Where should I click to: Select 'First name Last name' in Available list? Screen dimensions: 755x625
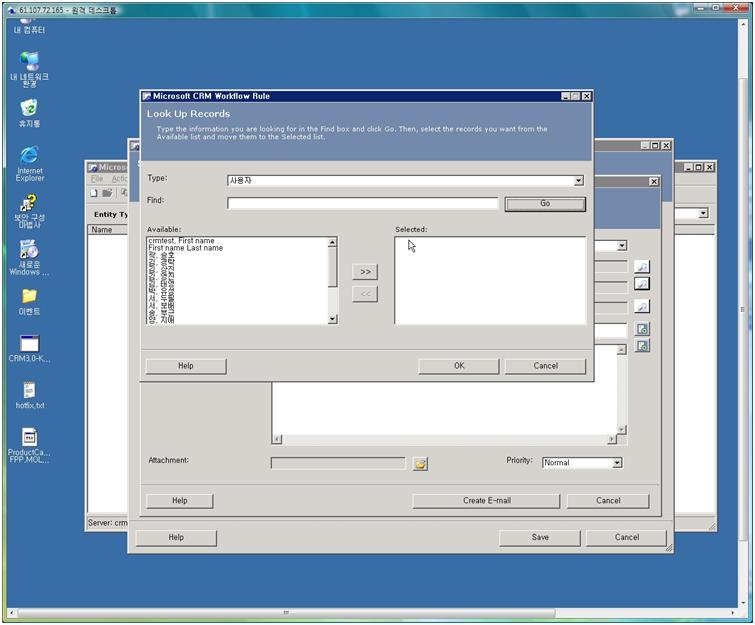(x=185, y=248)
